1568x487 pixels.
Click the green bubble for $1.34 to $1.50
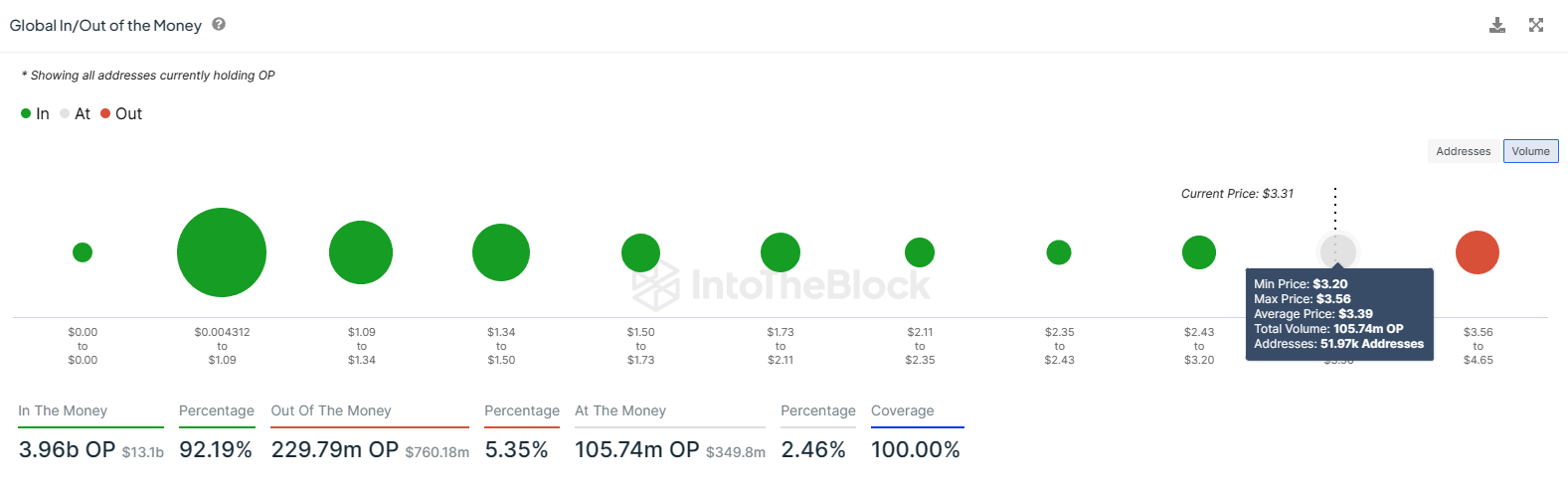[501, 252]
